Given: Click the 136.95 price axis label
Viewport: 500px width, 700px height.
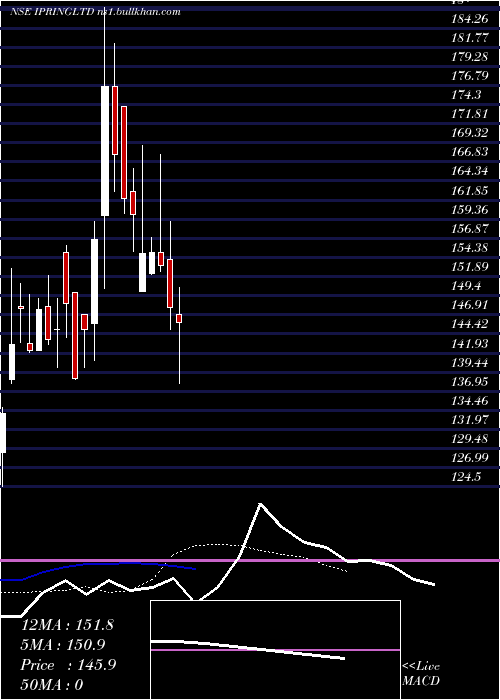Looking at the screenshot, I should point(470,382).
